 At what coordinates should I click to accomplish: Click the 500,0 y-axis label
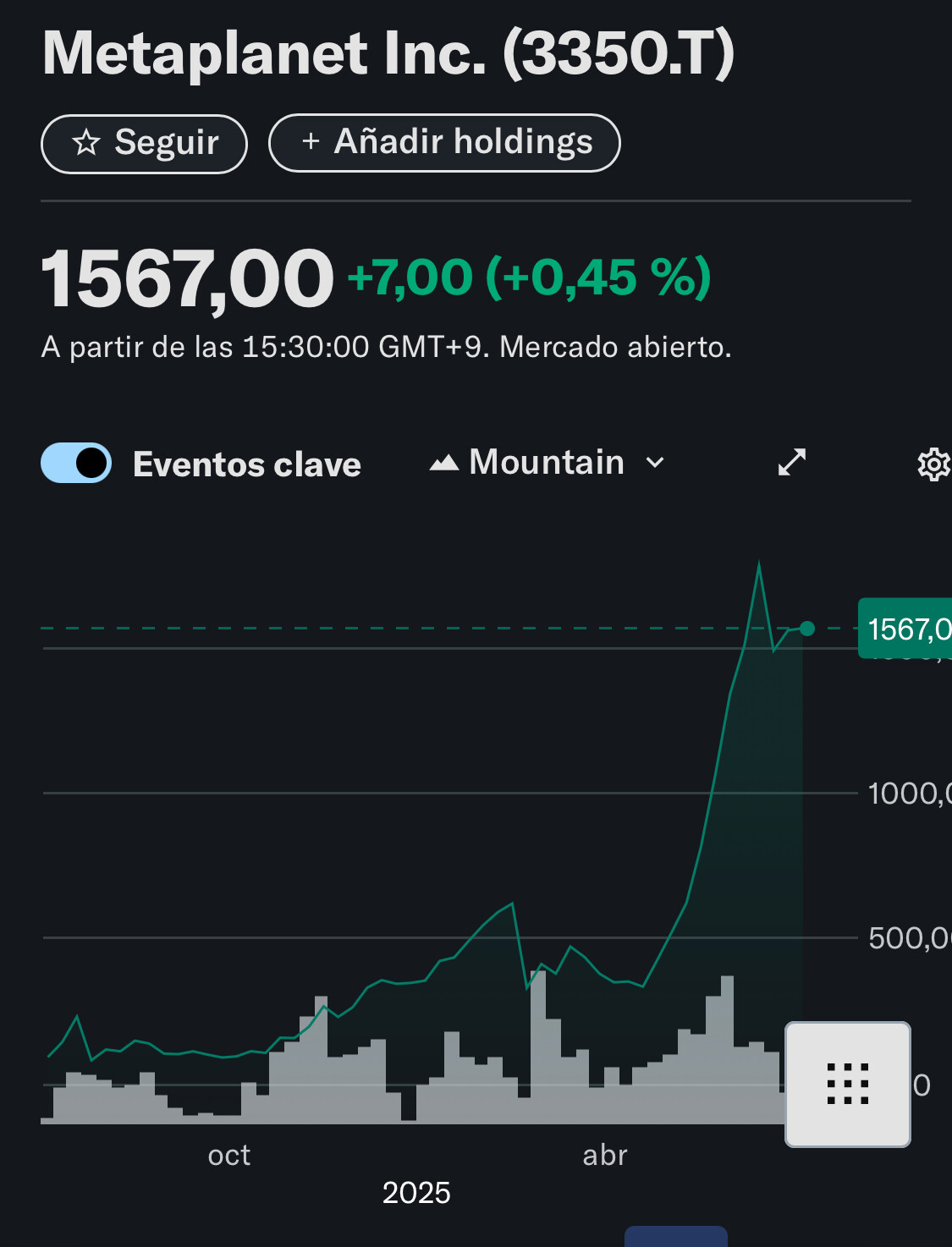(910, 938)
